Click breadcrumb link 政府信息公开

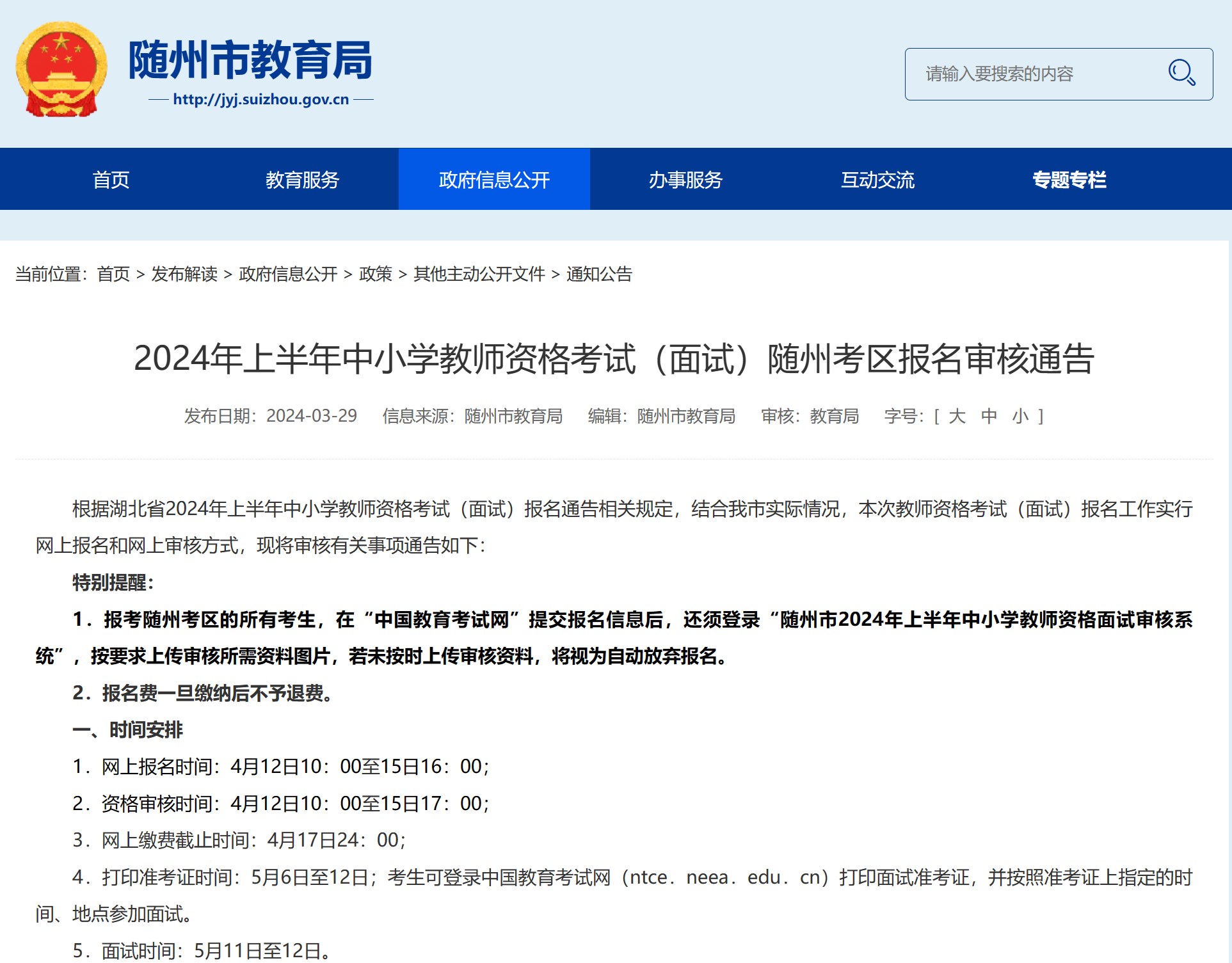(288, 275)
